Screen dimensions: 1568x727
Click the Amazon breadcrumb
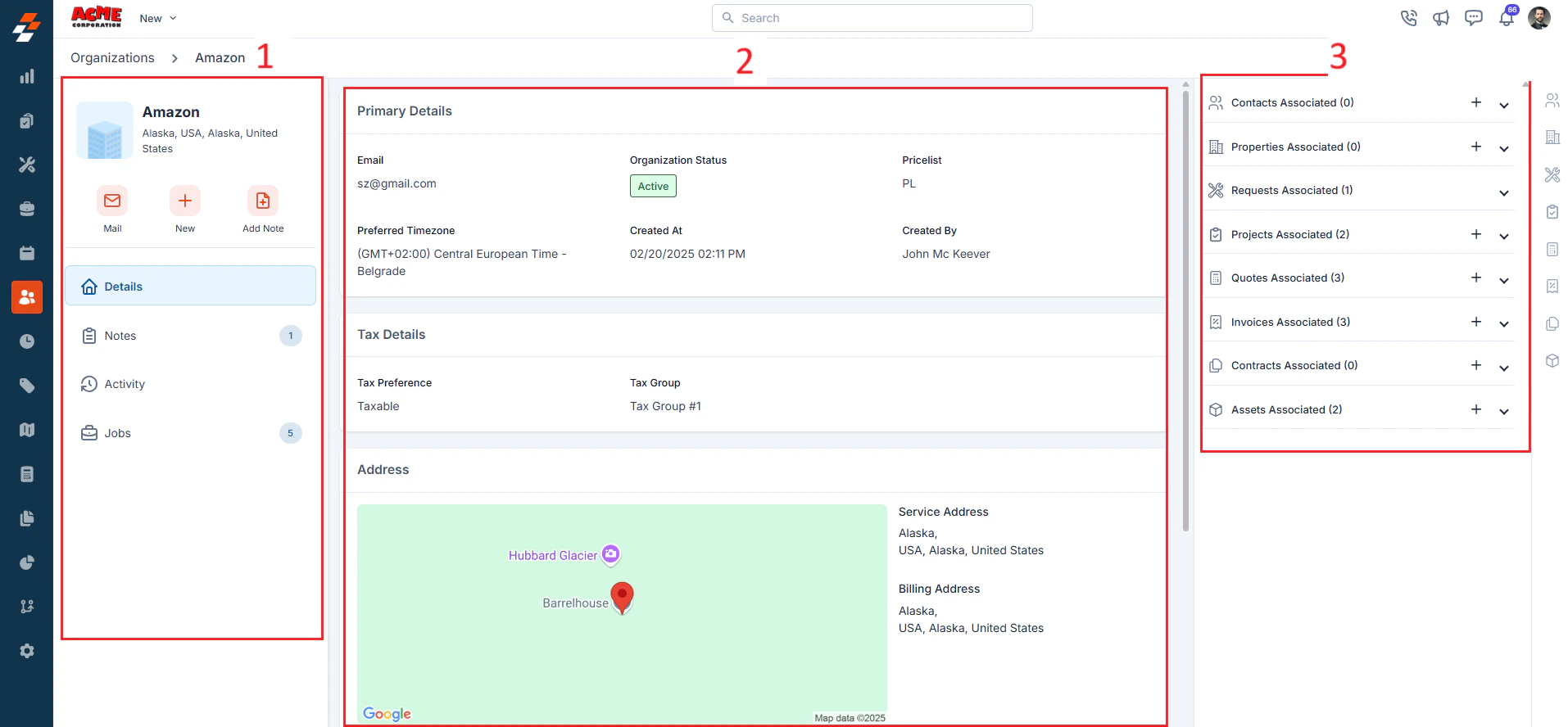coord(220,57)
